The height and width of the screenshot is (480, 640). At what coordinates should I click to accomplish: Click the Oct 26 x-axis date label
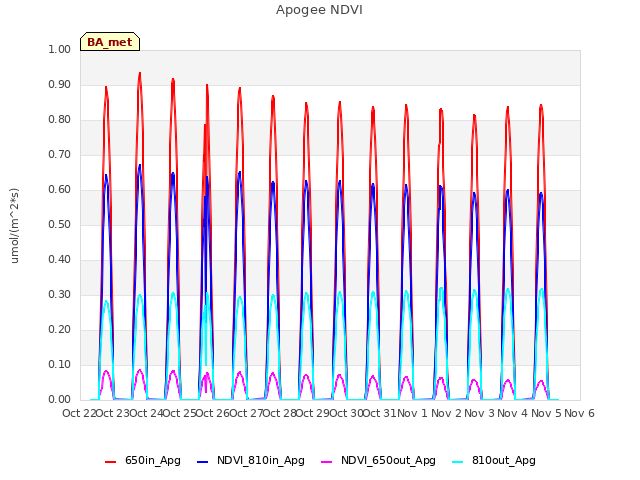[x=213, y=413]
